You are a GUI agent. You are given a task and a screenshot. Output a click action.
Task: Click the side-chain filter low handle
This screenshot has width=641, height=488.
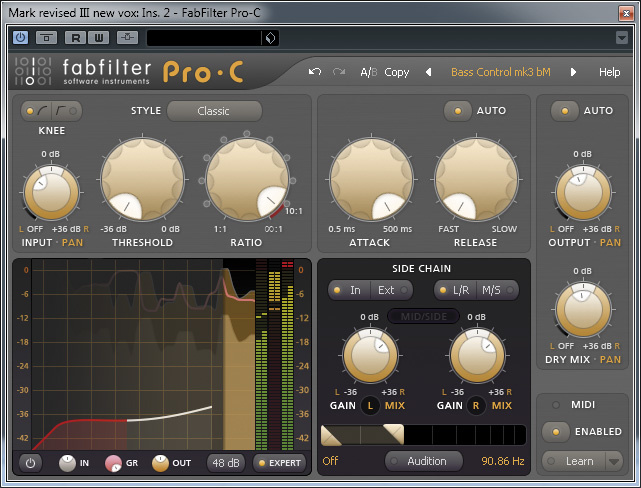click(x=332, y=435)
